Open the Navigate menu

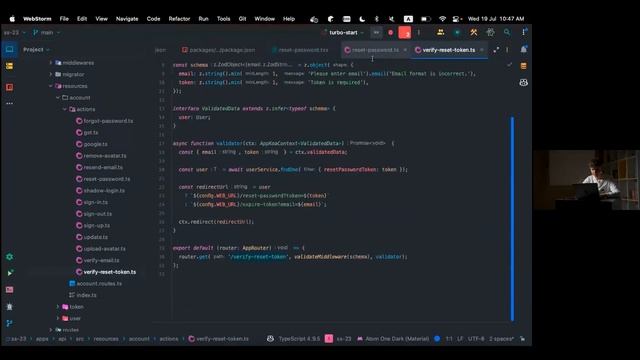tap(127, 19)
